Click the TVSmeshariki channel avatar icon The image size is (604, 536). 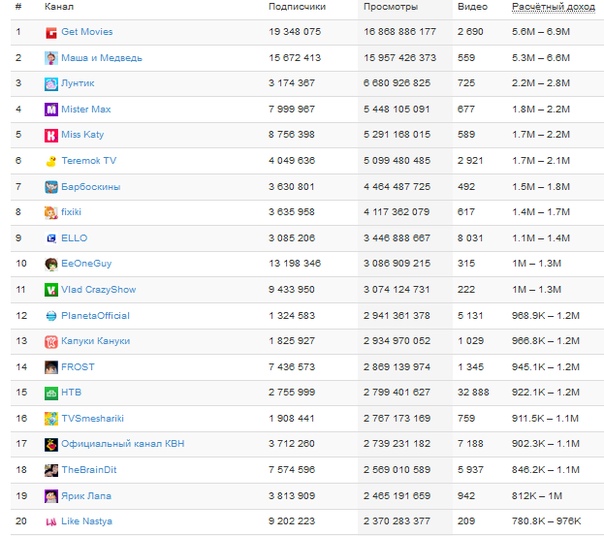51,419
